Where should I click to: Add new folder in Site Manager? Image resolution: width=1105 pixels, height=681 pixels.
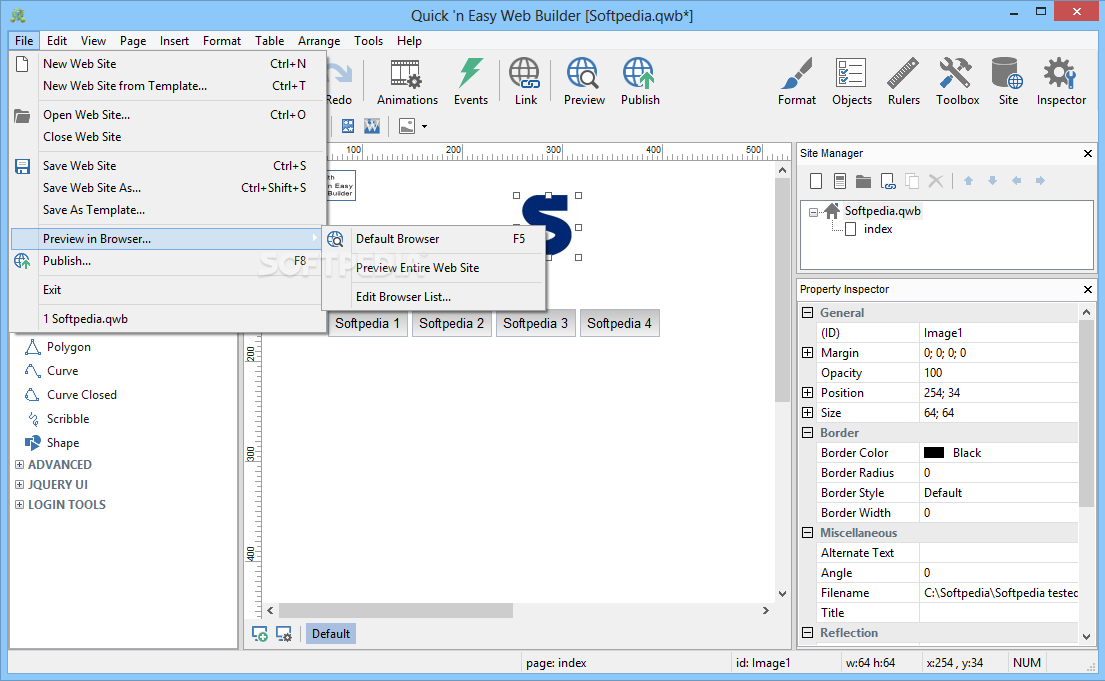click(x=863, y=181)
